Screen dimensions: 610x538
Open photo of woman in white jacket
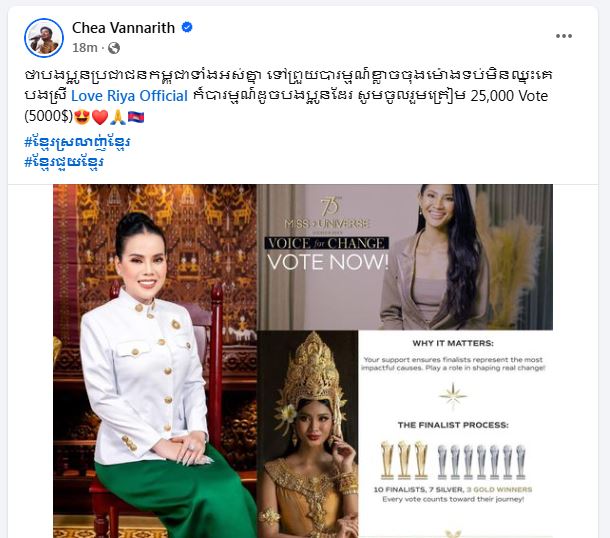point(155,361)
